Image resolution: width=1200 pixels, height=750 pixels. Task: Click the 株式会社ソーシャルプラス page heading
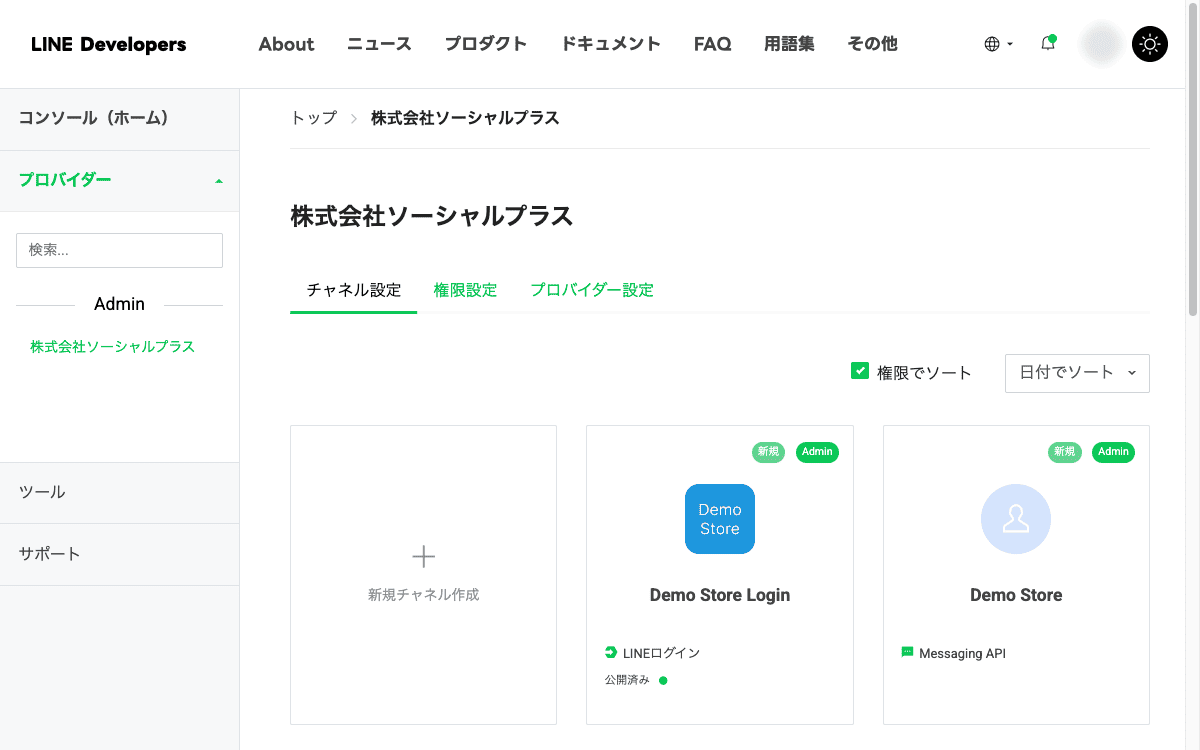click(x=432, y=216)
